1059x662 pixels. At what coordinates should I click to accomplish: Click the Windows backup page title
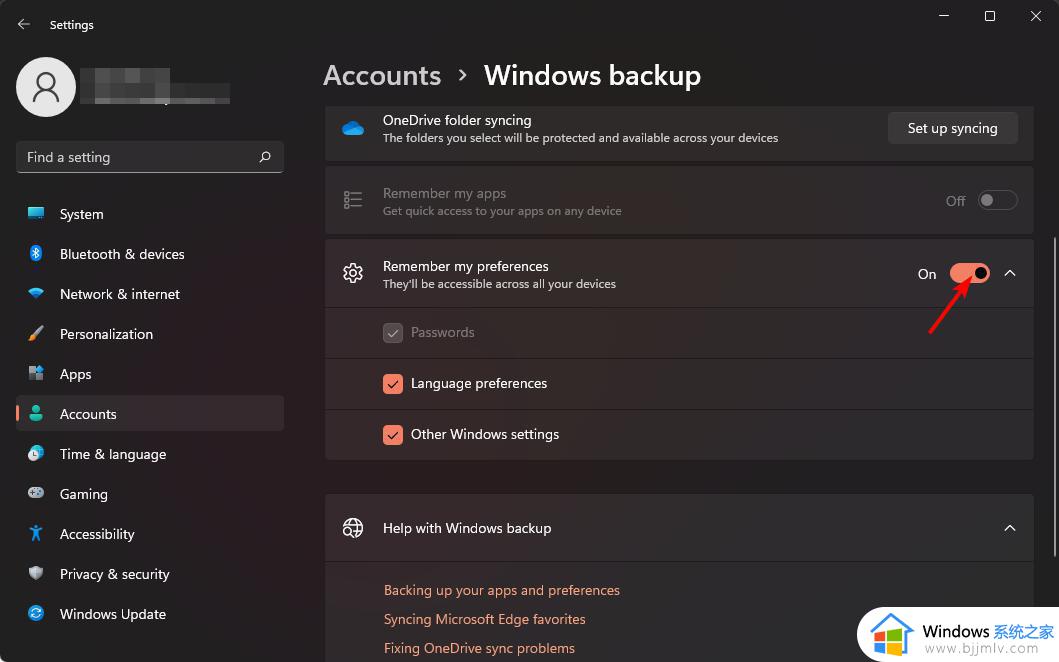point(592,75)
